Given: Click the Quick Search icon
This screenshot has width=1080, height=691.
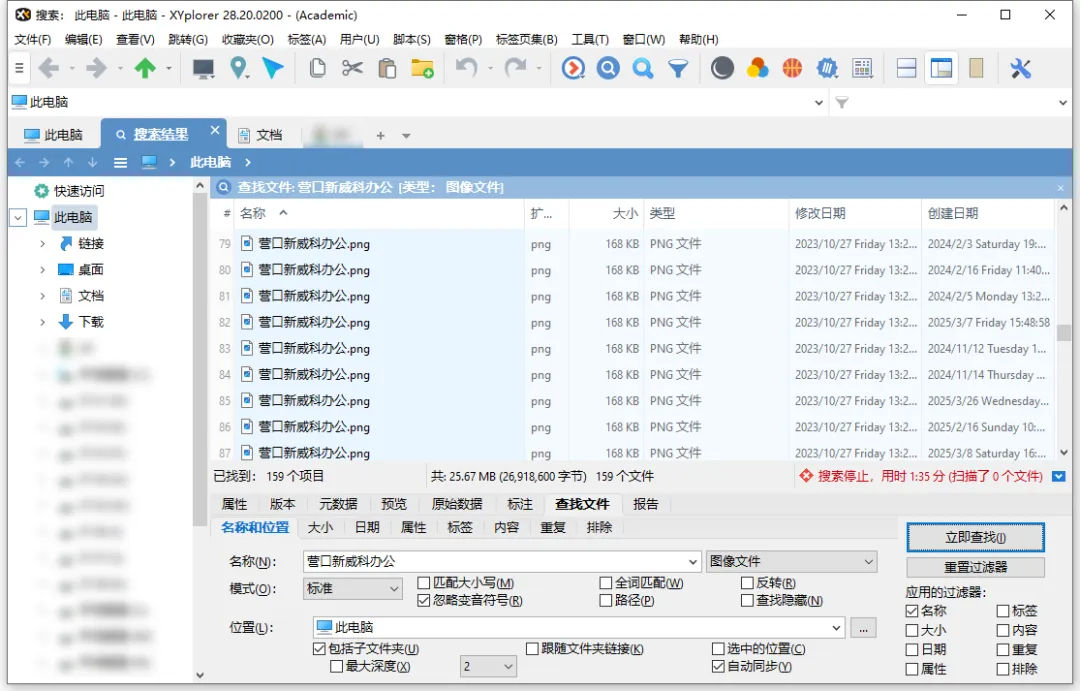Looking at the screenshot, I should pyautogui.click(x=643, y=68).
